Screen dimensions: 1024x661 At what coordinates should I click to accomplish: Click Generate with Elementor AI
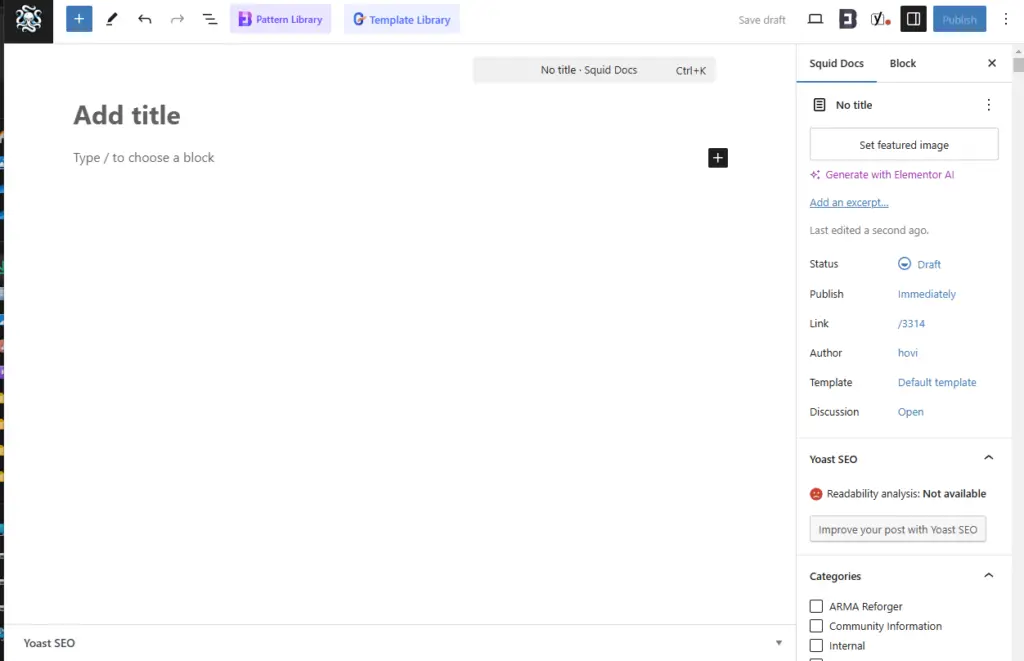point(882,174)
